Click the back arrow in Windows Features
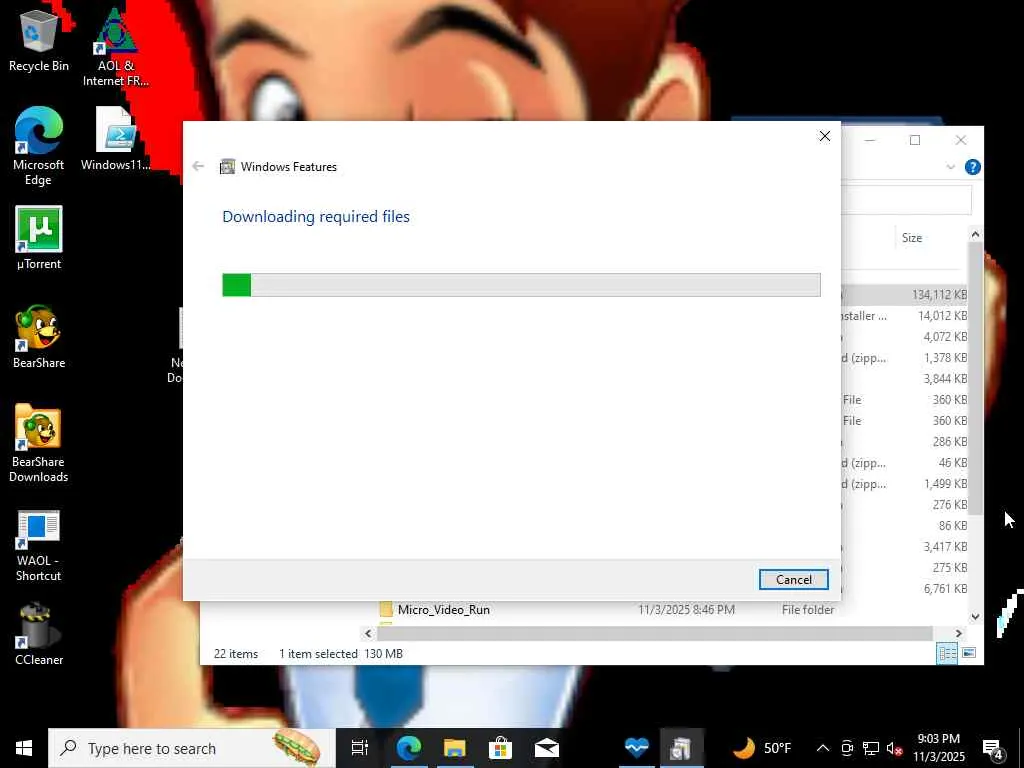 point(199,167)
